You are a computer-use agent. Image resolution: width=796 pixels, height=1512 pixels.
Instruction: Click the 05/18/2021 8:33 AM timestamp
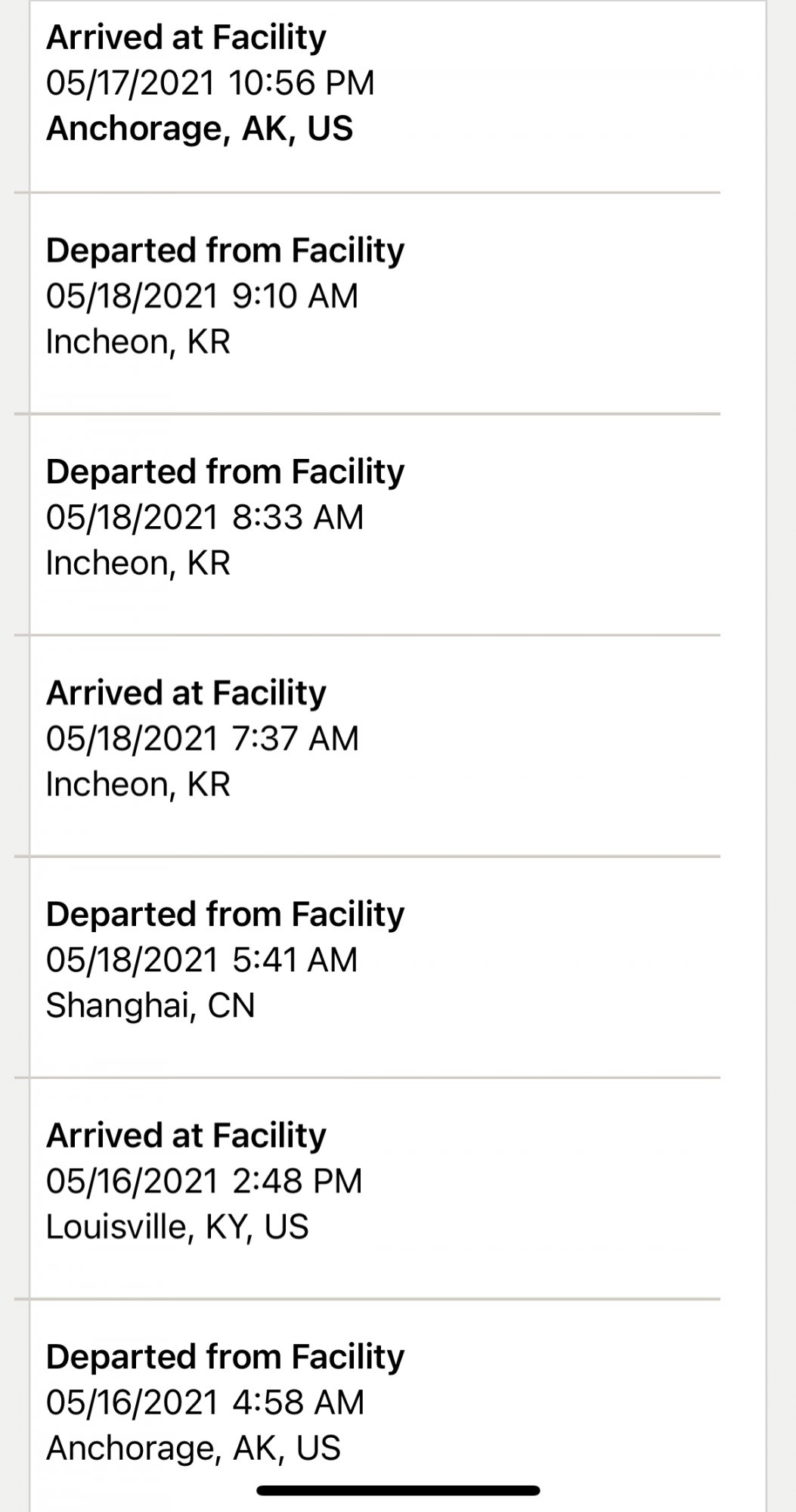coord(205,518)
